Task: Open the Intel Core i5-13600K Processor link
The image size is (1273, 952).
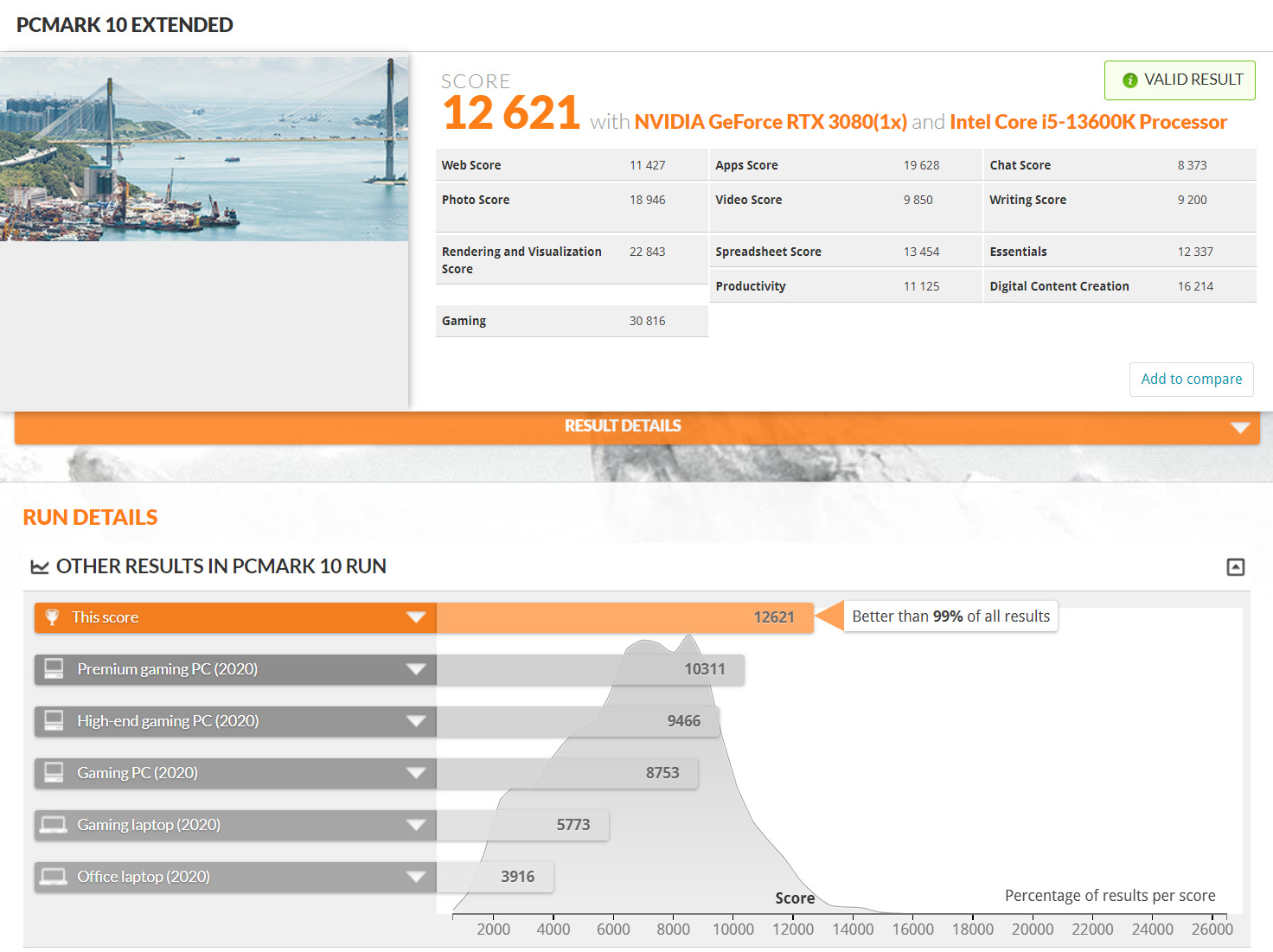Action: pyautogui.click(x=1088, y=122)
